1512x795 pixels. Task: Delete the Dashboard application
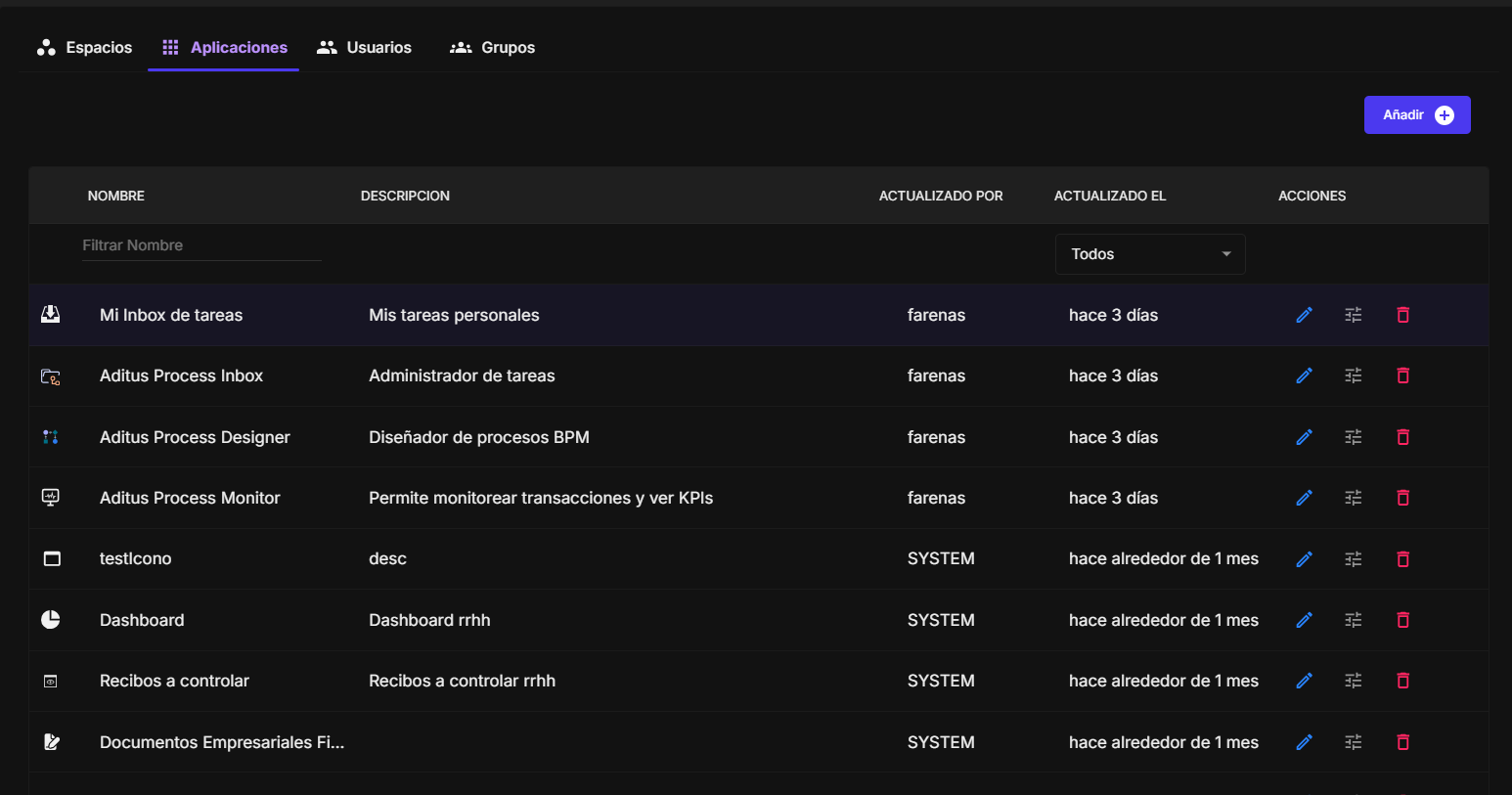pos(1403,620)
